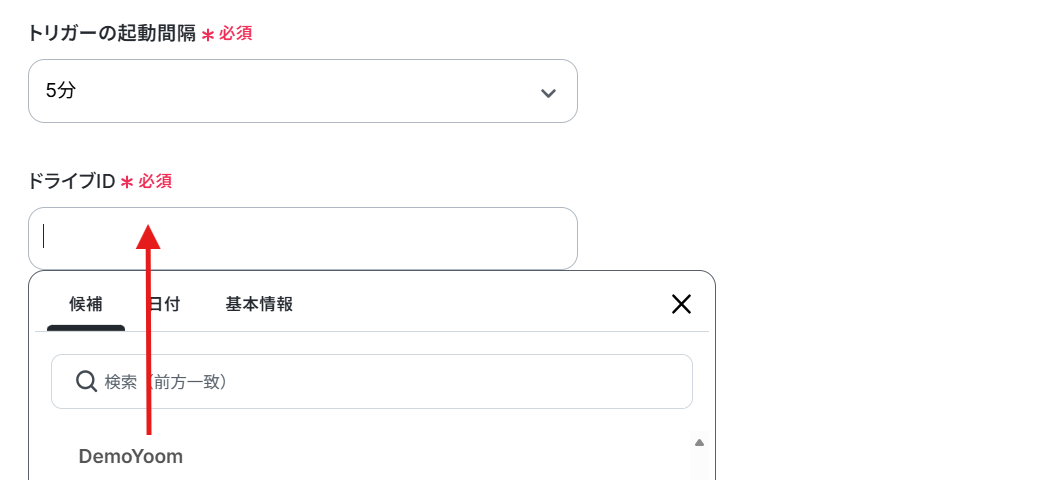
Task: Click the トリガーの起動間隔 label
Action: pos(112,34)
